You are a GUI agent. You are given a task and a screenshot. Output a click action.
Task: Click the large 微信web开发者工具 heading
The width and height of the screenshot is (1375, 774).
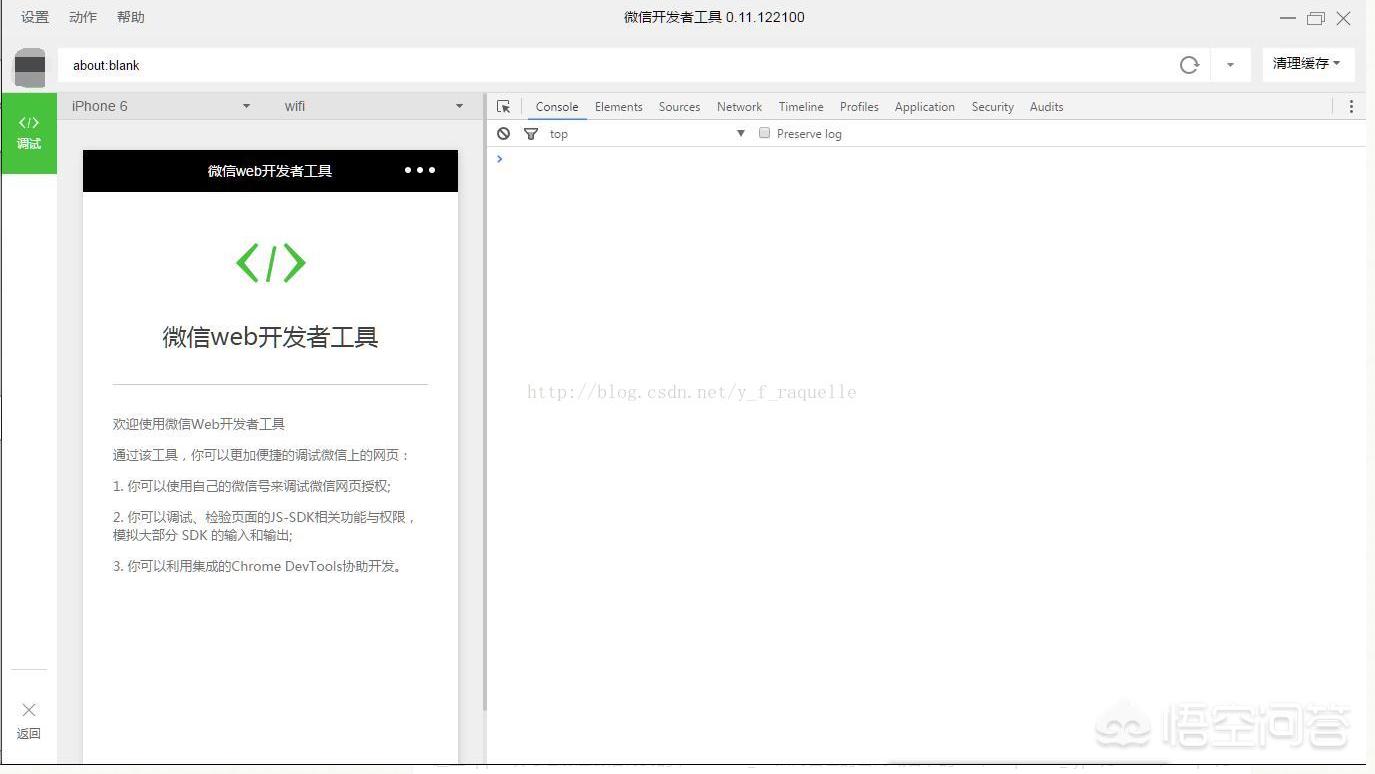[x=270, y=337]
